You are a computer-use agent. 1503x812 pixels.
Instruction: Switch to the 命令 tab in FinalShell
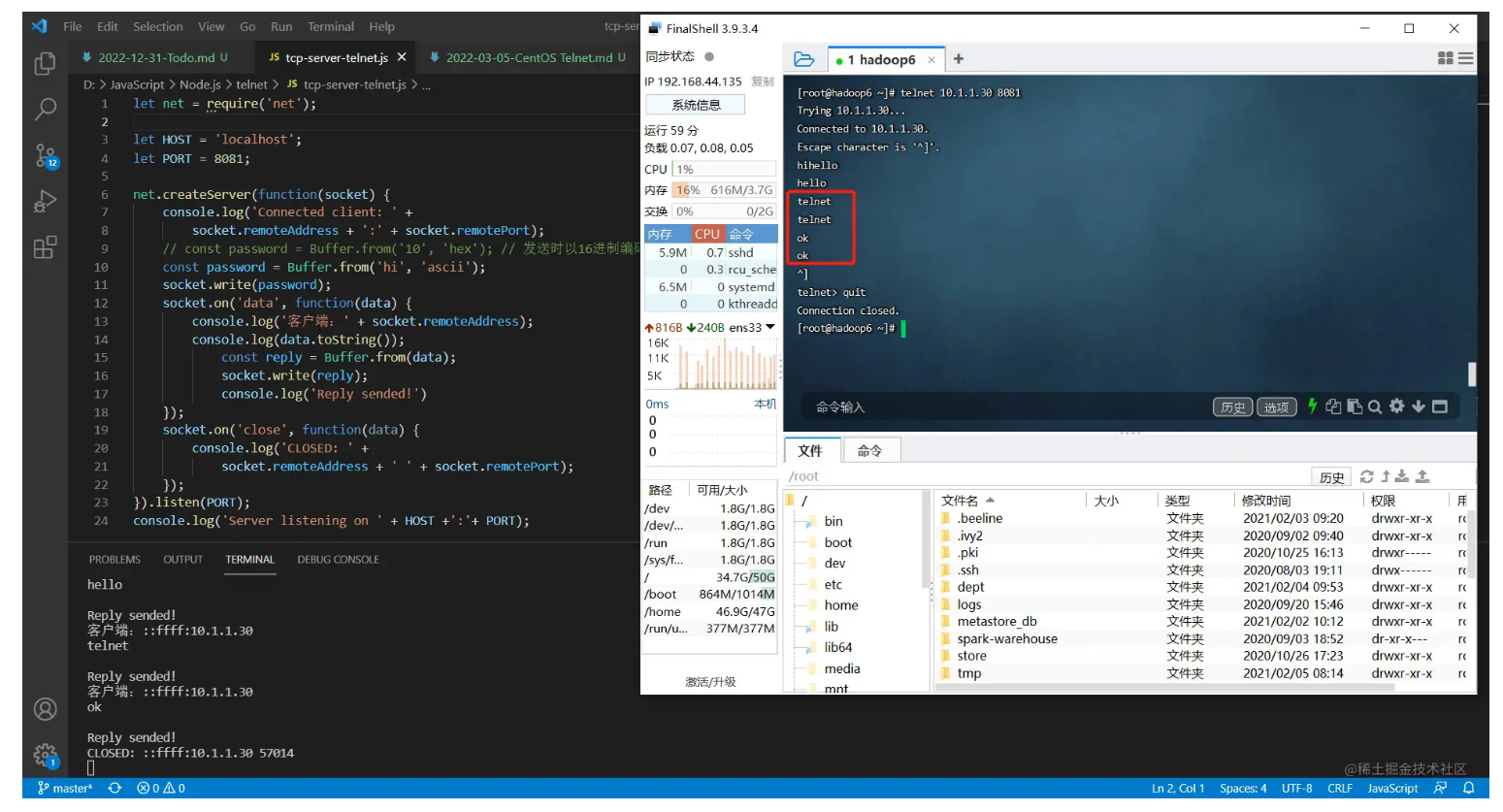pyautogui.click(x=869, y=450)
